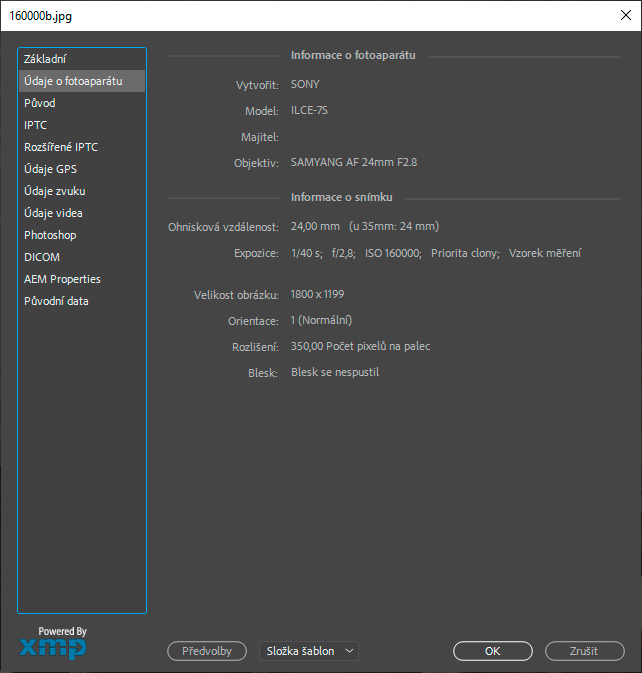Close the 160000b.jpg dialog
Image resolution: width=642 pixels, height=673 pixels.
[x=626, y=15]
